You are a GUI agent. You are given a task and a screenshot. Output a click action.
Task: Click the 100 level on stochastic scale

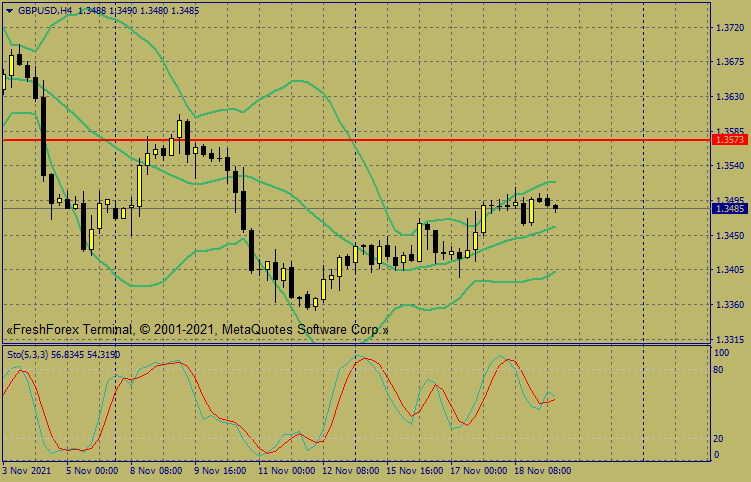721,353
